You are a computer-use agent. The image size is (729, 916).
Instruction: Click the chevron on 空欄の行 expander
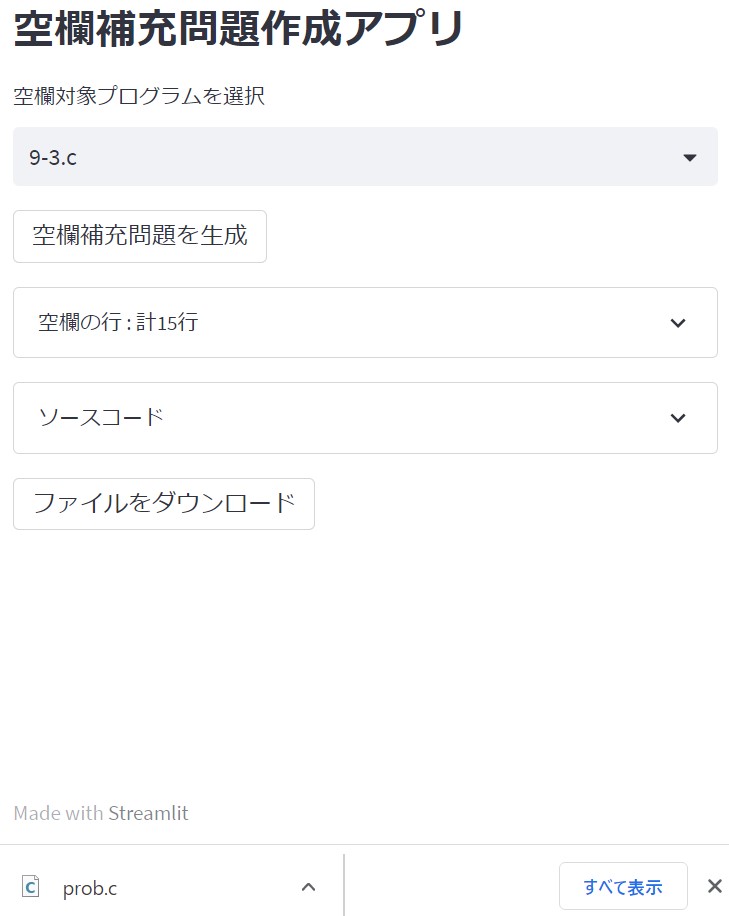(x=678, y=323)
